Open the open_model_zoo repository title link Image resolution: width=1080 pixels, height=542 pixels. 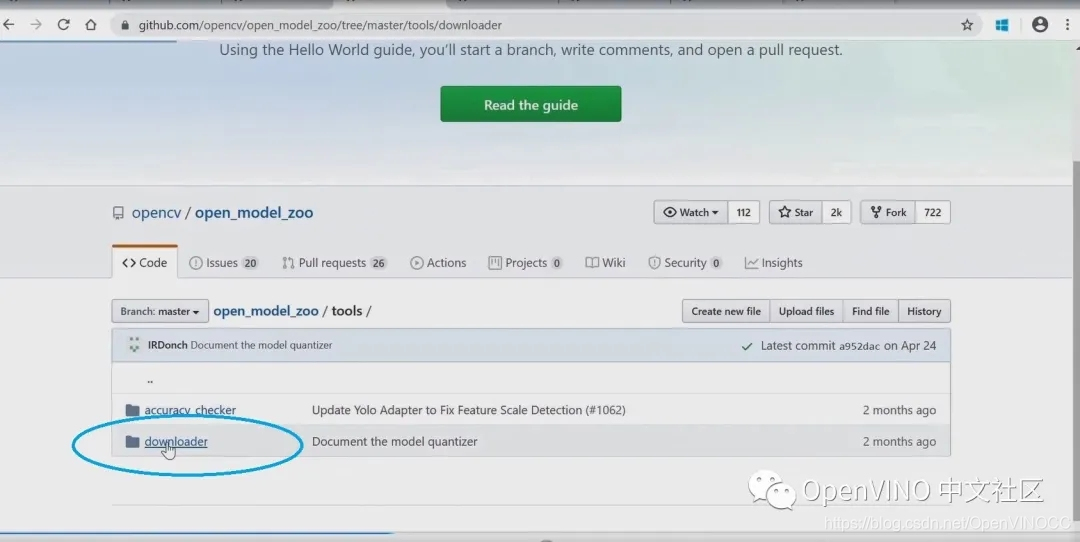[x=253, y=212]
